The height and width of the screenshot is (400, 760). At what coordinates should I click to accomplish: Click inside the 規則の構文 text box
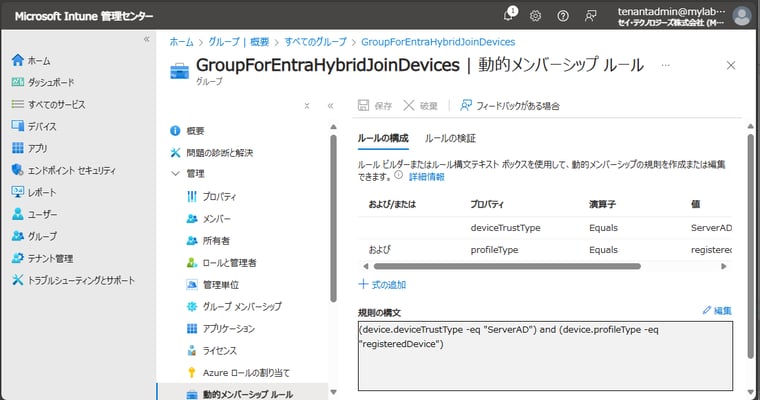(x=545, y=355)
